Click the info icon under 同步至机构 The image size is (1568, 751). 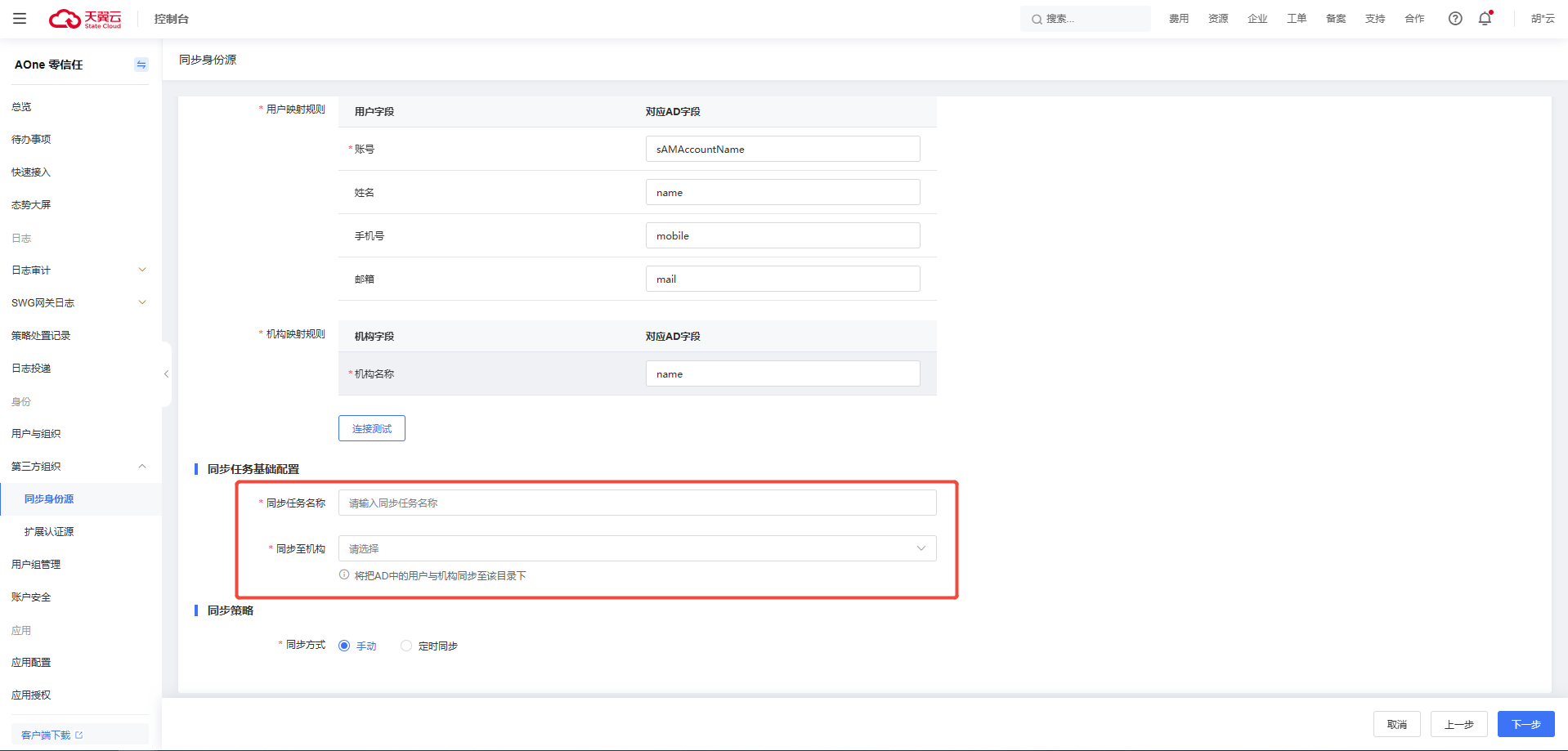click(x=344, y=575)
